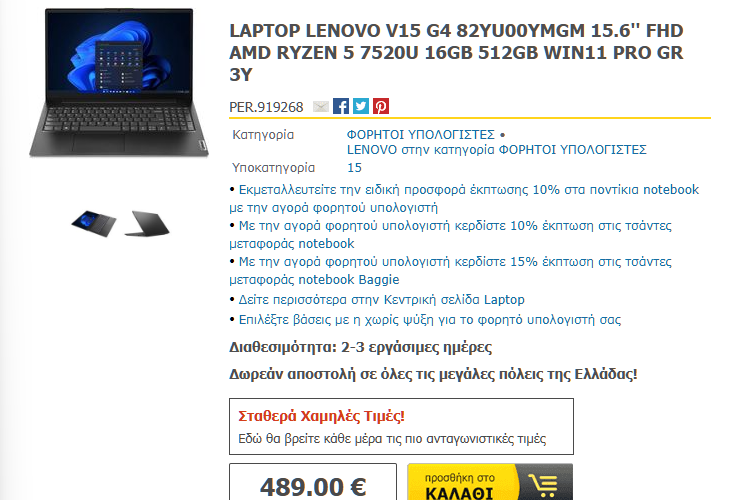Open 10% discount on notebook mice offer

(x=464, y=199)
